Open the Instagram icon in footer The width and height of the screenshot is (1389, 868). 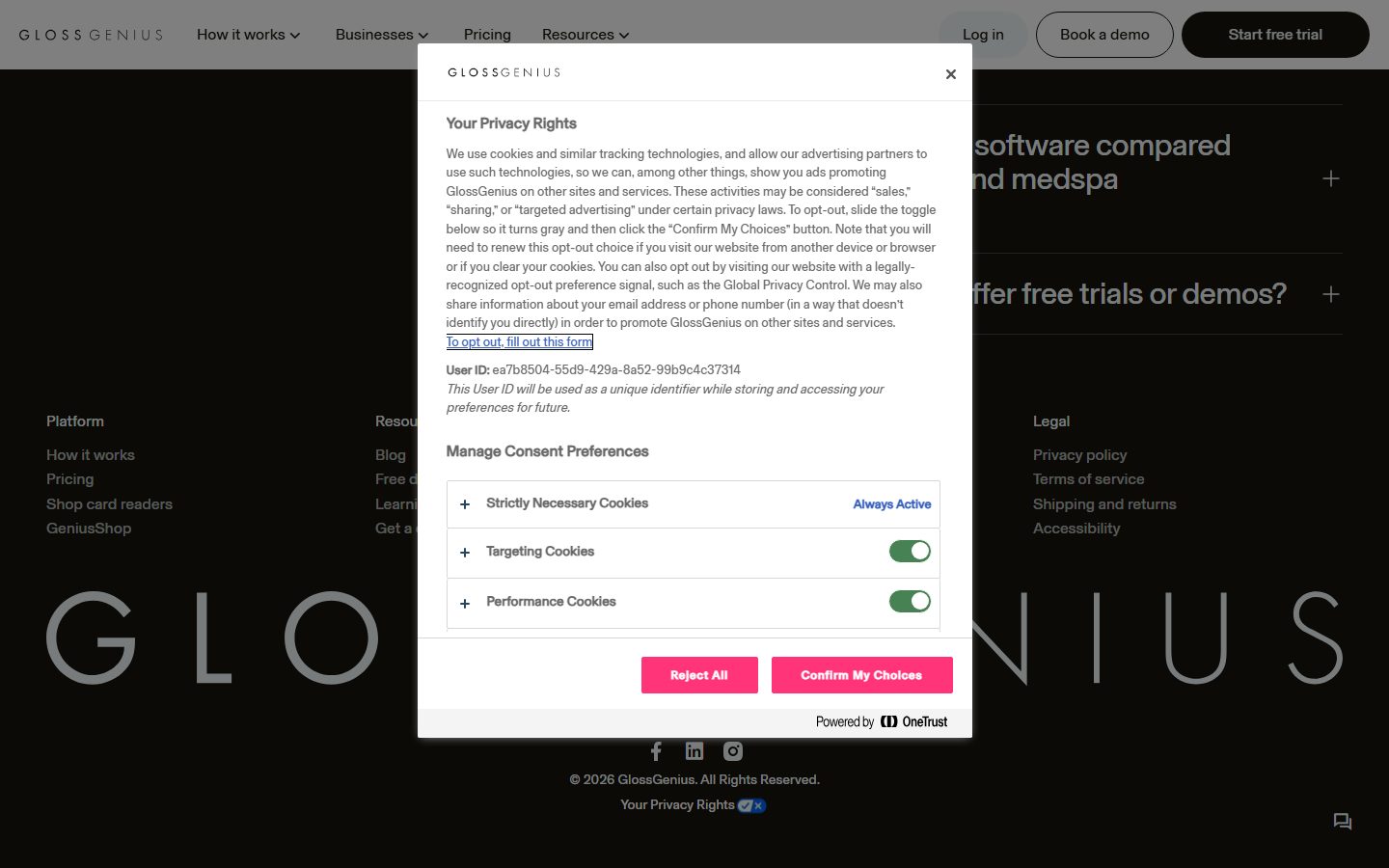pyautogui.click(x=733, y=751)
